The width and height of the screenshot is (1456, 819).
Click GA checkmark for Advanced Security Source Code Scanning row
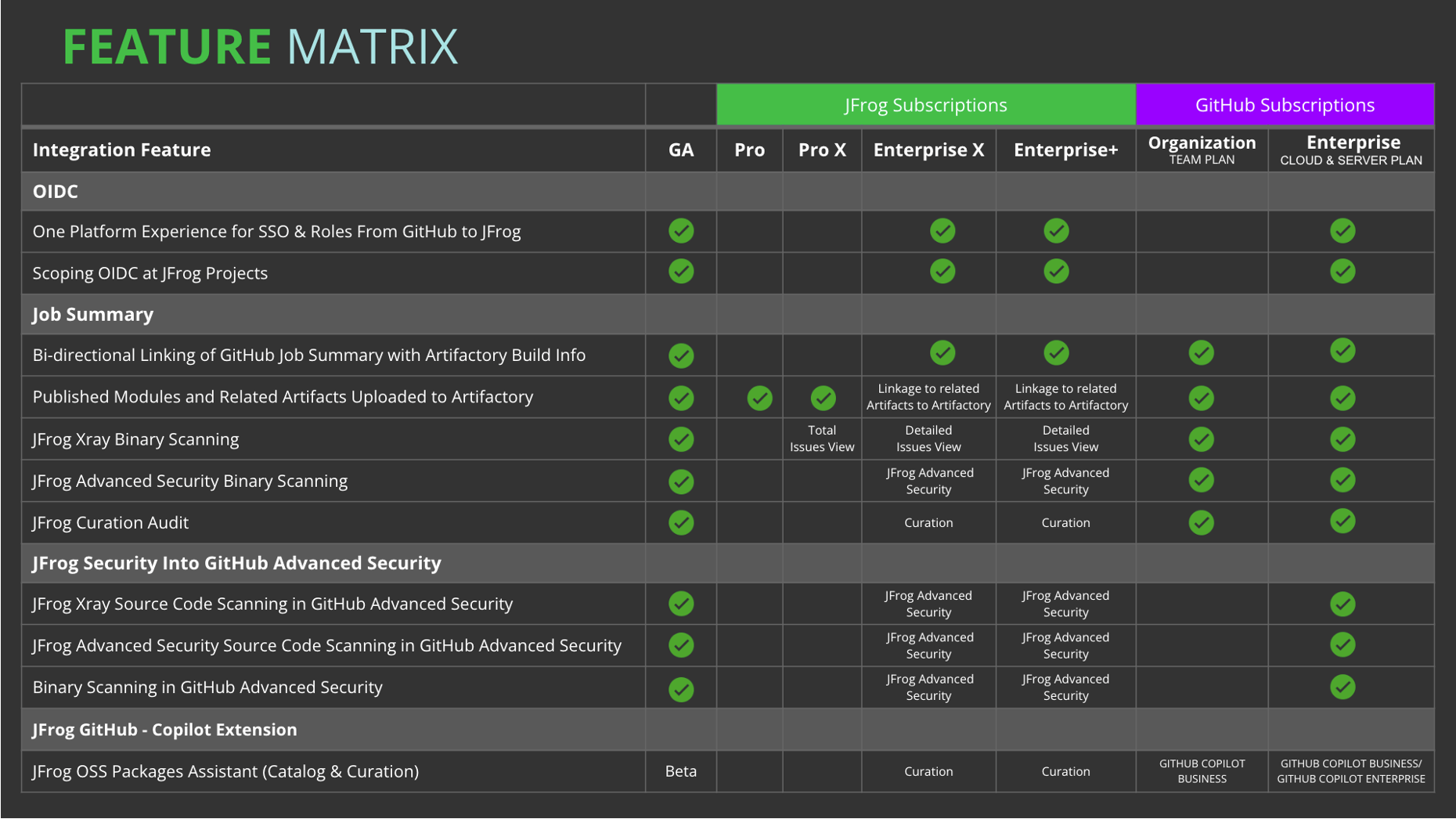[x=681, y=645]
